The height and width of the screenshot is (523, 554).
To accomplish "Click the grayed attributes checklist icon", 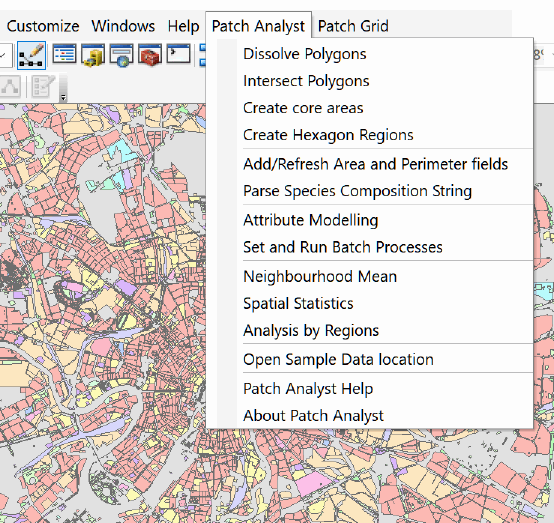I will click(43, 87).
